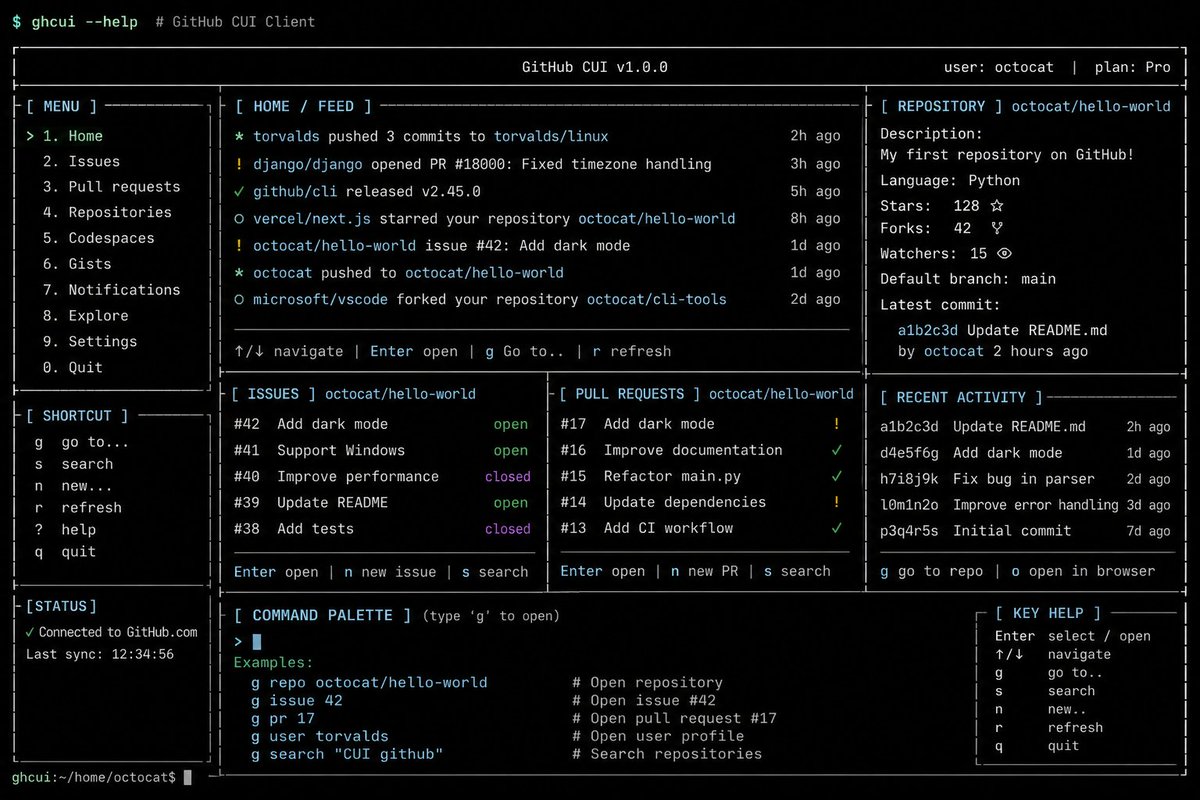The image size is (1200, 800).
Task: Click 'Last sync: 12:34:56' status text
Action: 100,654
